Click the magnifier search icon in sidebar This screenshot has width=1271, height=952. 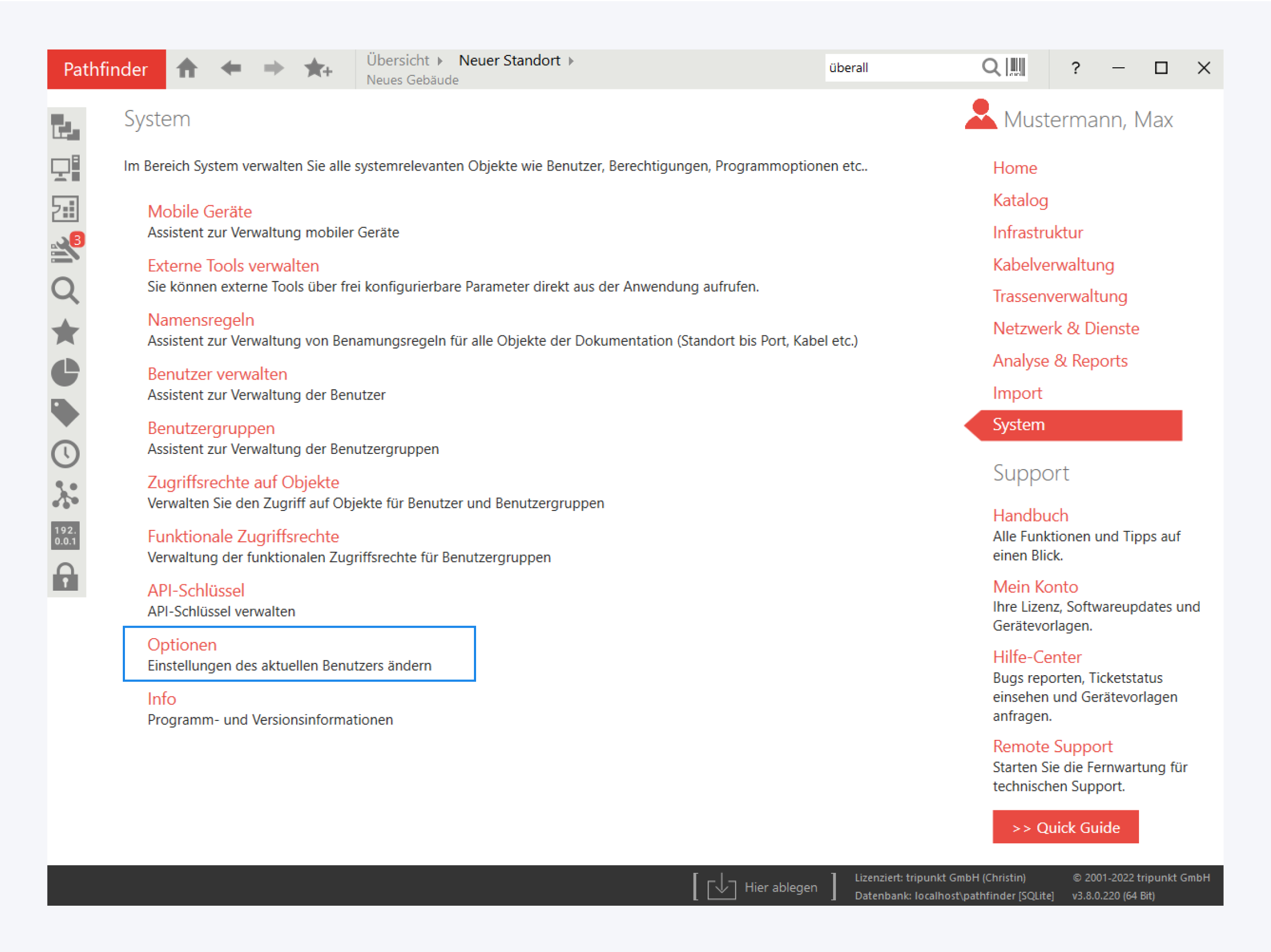pyautogui.click(x=65, y=291)
